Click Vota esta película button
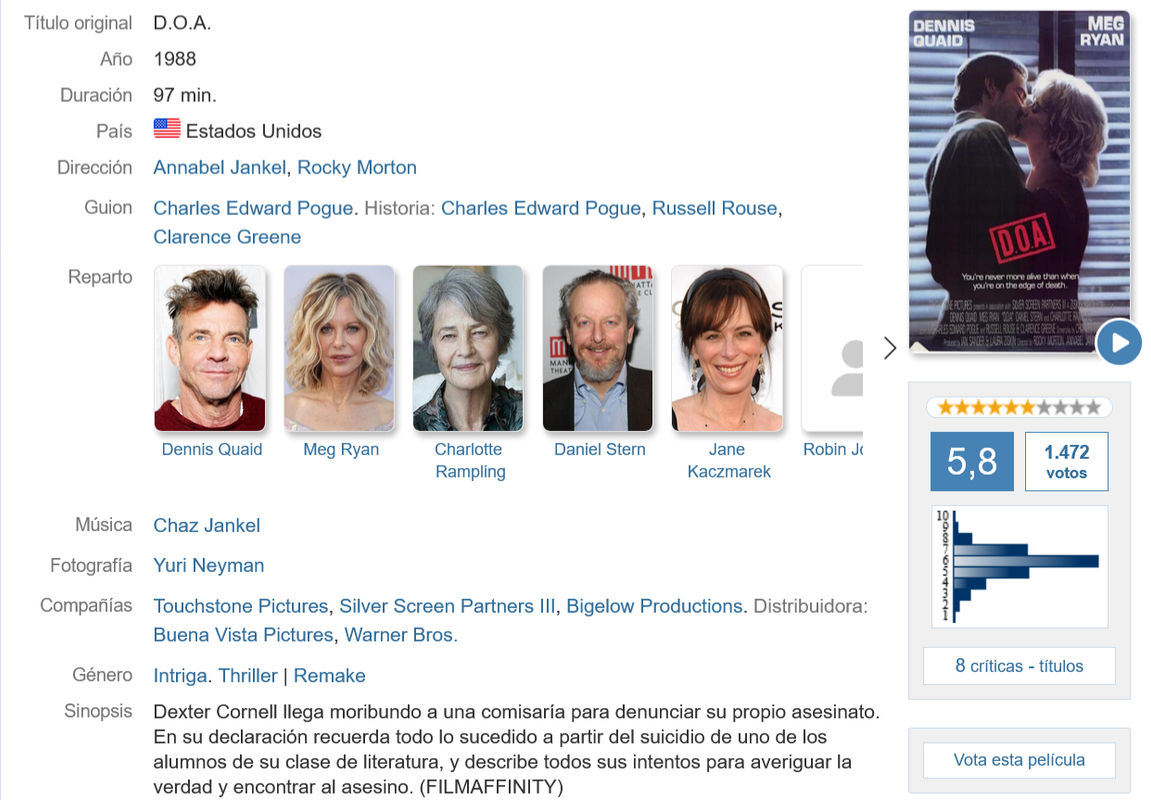The width and height of the screenshot is (1151, 800). 1019,760
